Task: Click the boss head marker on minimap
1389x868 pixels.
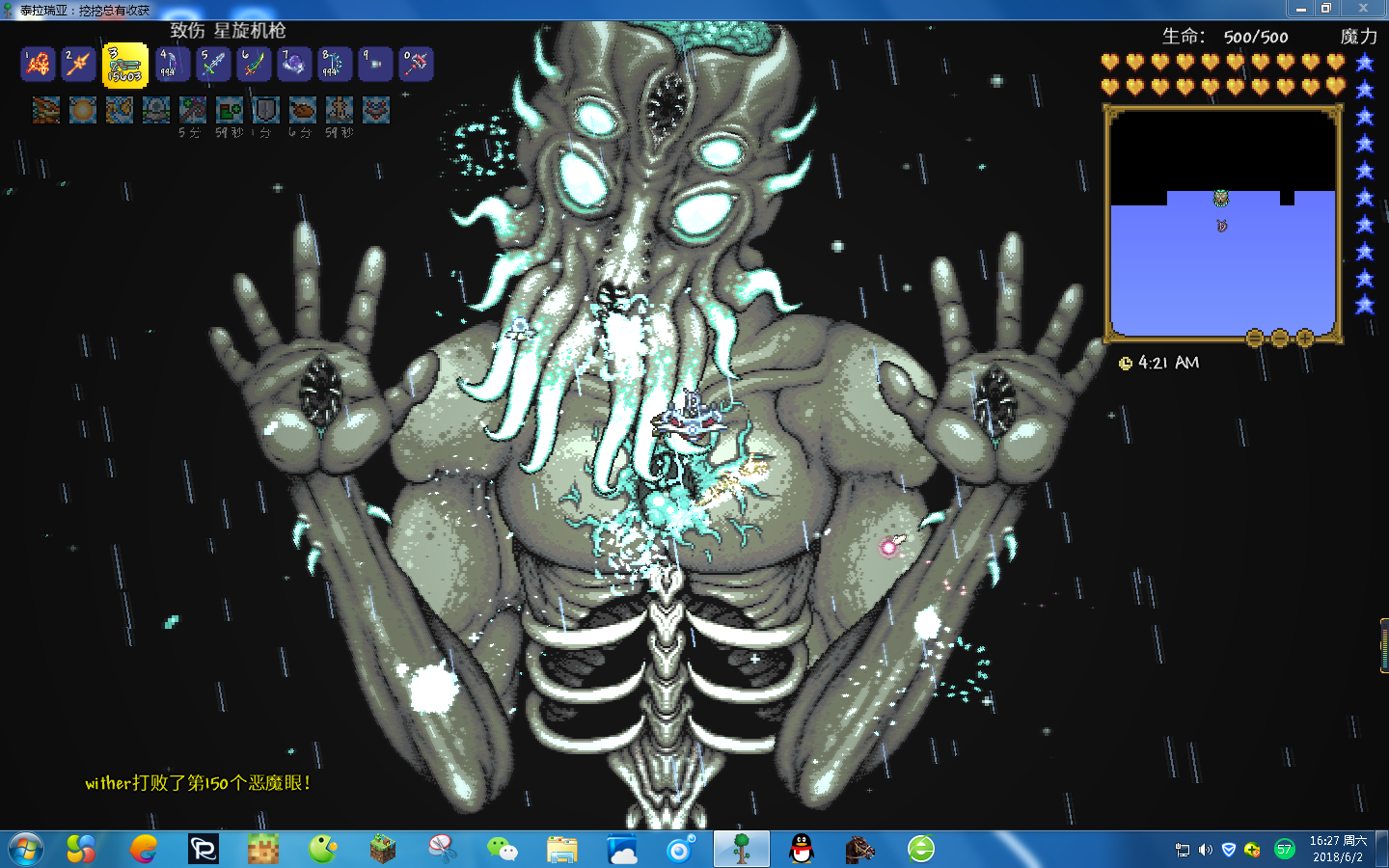Action: (x=1221, y=199)
